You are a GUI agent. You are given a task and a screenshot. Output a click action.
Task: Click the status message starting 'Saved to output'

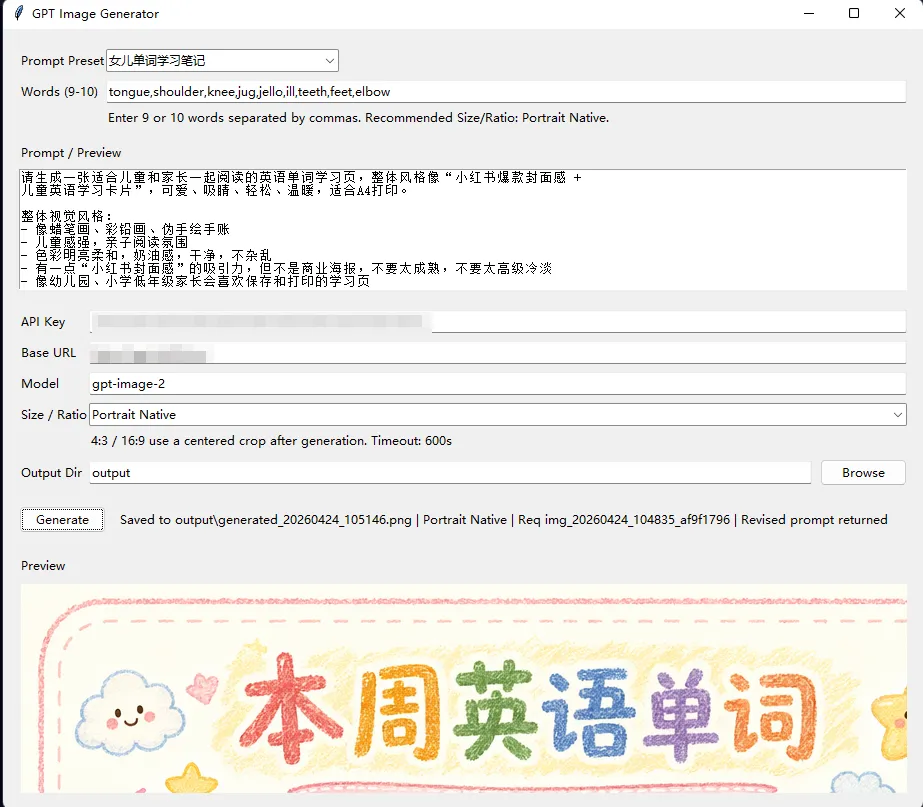503,520
